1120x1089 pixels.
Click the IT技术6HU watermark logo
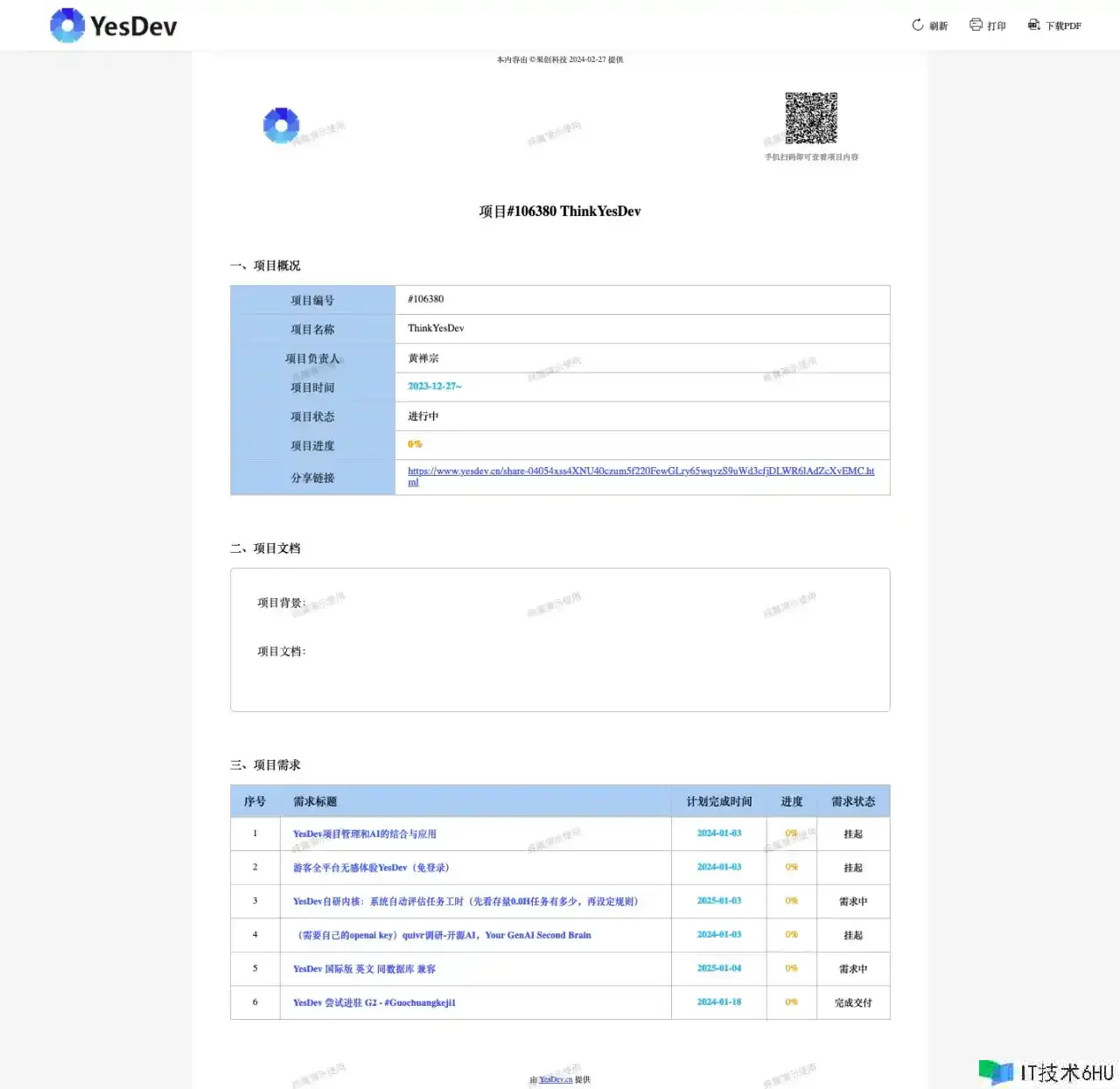pos(1046,1072)
